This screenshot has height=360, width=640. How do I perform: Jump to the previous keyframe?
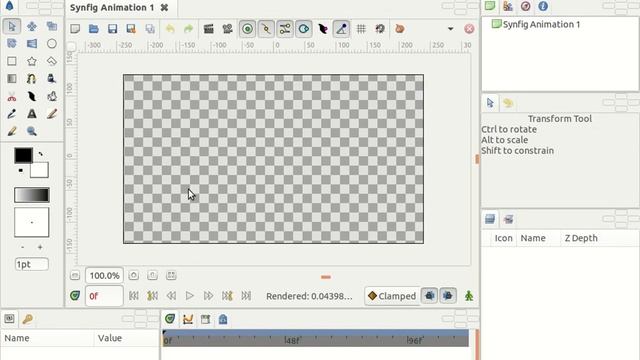[152, 296]
